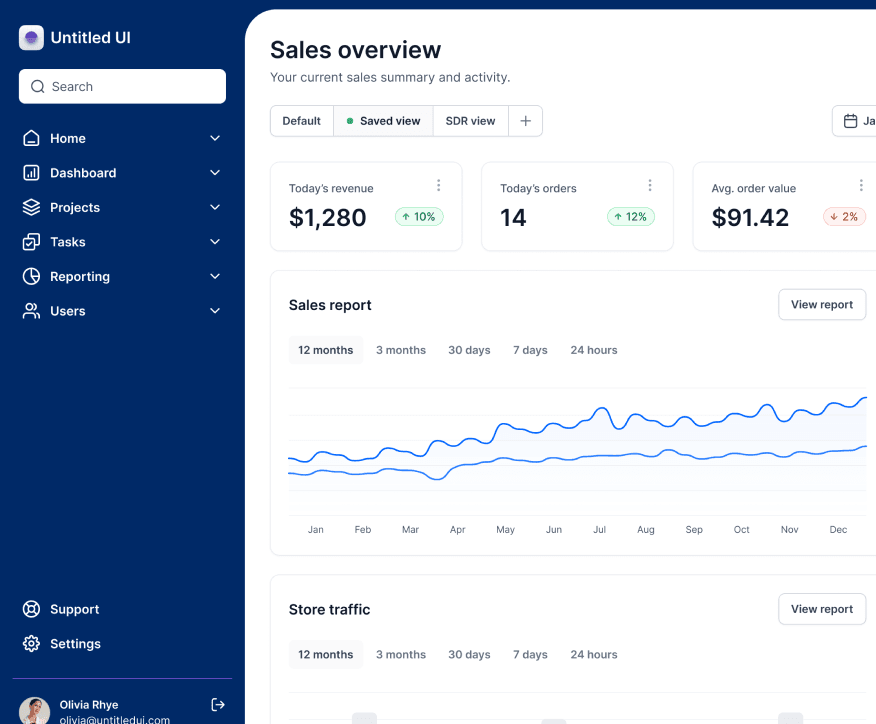Select the Saved view tab
876x724 pixels.
tap(383, 121)
